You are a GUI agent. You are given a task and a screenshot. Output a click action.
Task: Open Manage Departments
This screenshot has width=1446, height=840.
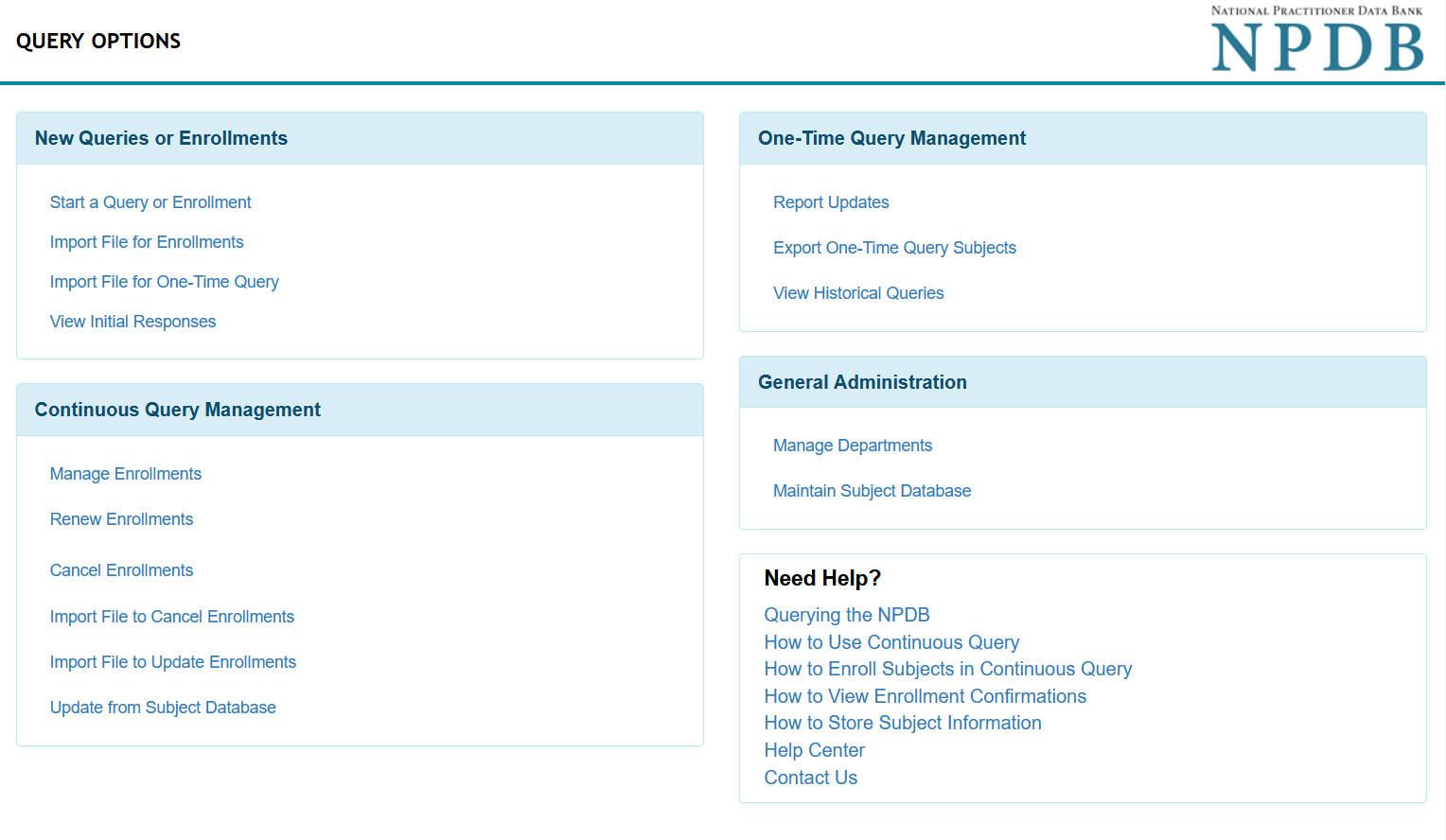pos(852,445)
